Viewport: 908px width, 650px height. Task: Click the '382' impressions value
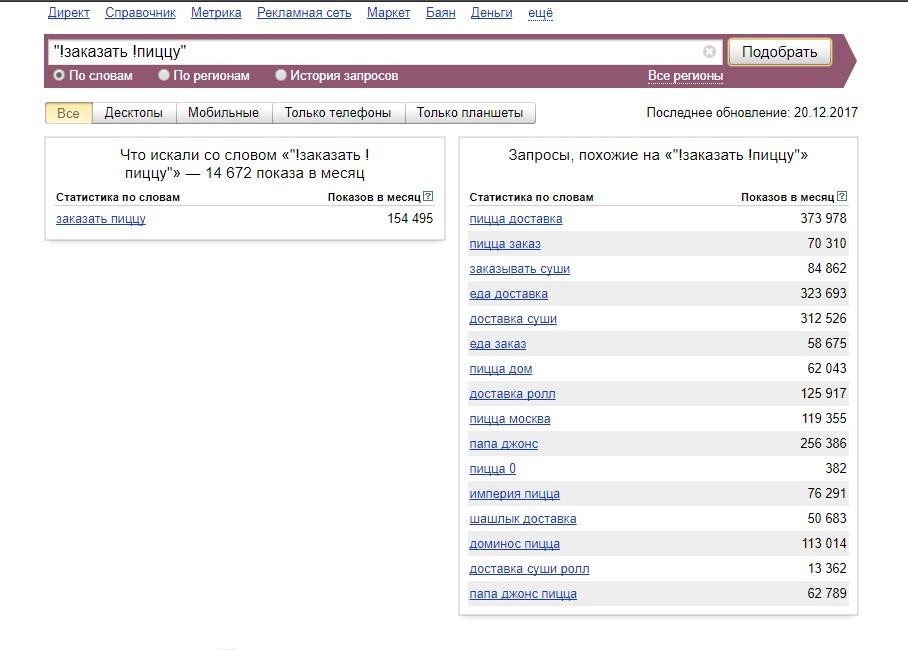(836, 468)
